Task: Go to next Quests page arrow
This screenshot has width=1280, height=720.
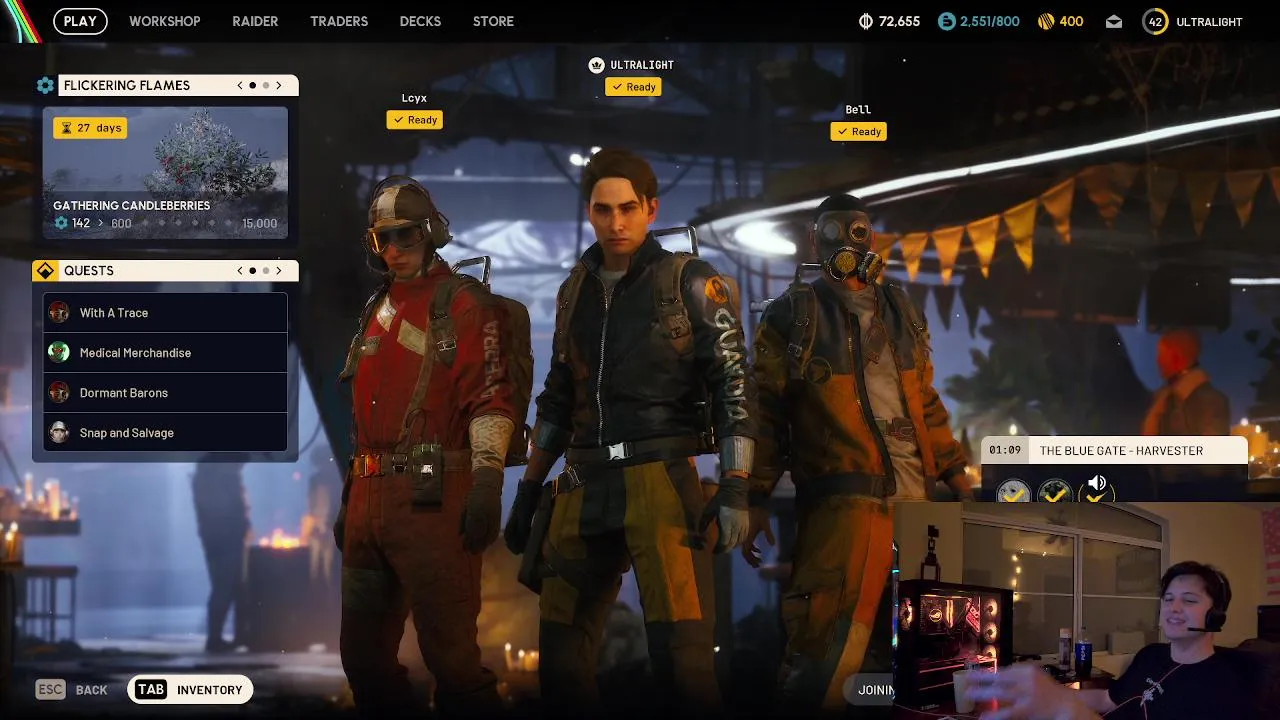Action: [279, 270]
